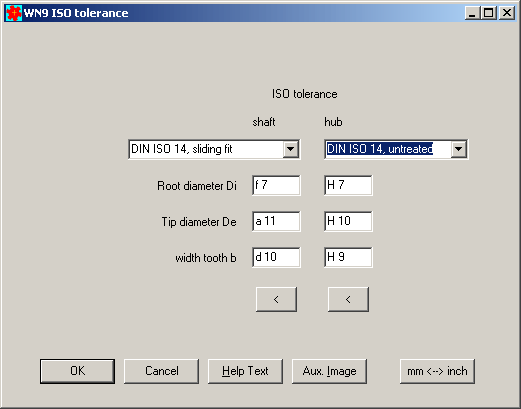Viewport: 521px width, 409px height.
Task: Click the hub Root diameter Di field H 7
Action: point(348,185)
